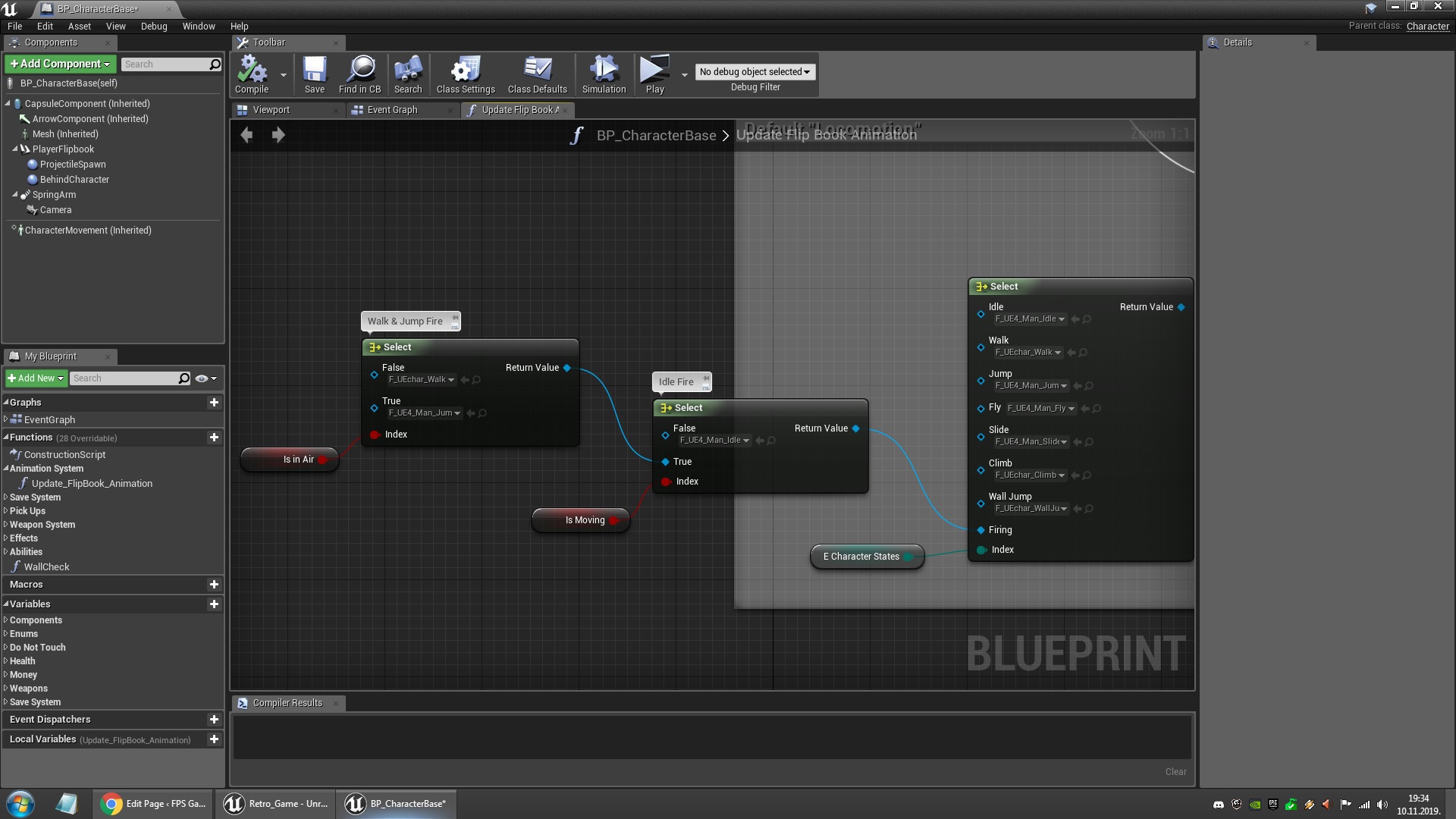Screen dimensions: 1456x819
Task: Open Class Defaults from toolbar
Action: tap(537, 71)
